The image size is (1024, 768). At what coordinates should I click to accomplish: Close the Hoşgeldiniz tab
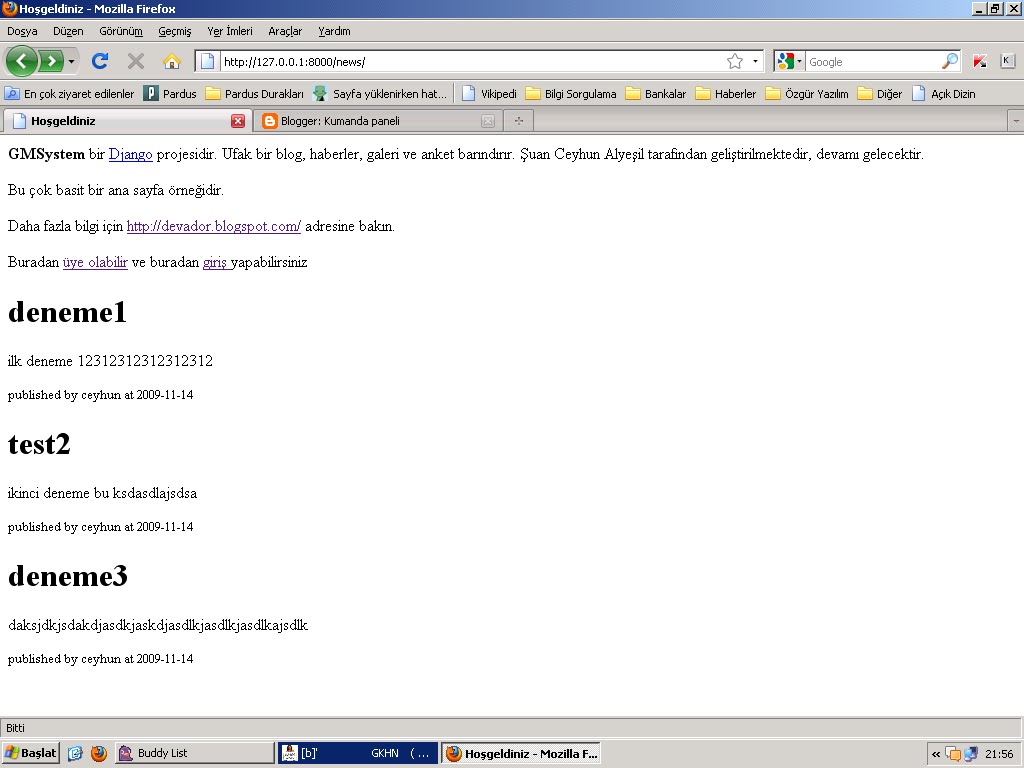tap(238, 121)
